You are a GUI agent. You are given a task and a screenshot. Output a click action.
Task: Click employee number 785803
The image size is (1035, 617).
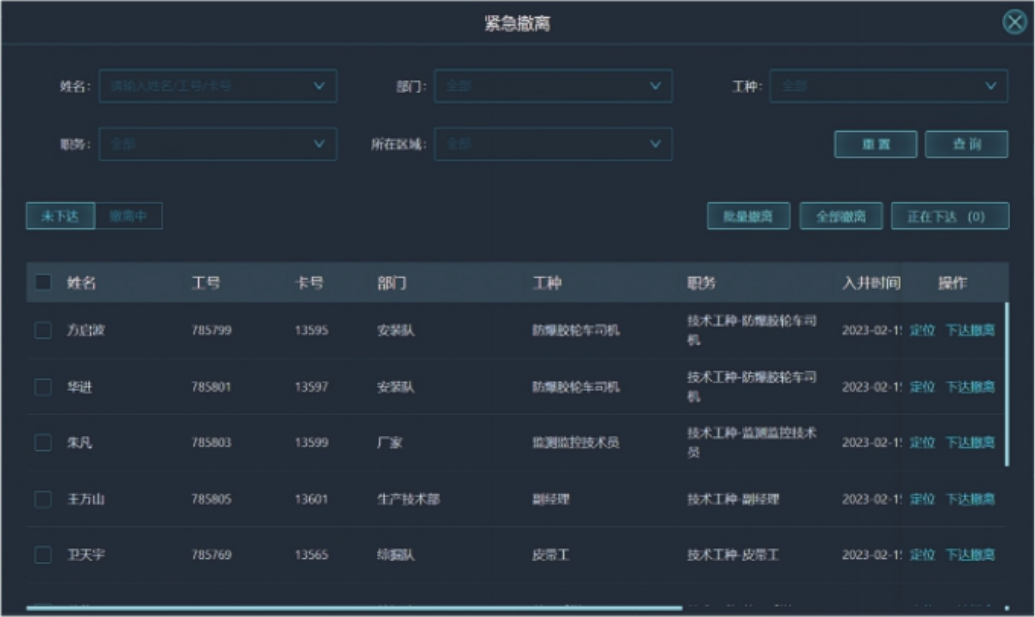tap(211, 442)
